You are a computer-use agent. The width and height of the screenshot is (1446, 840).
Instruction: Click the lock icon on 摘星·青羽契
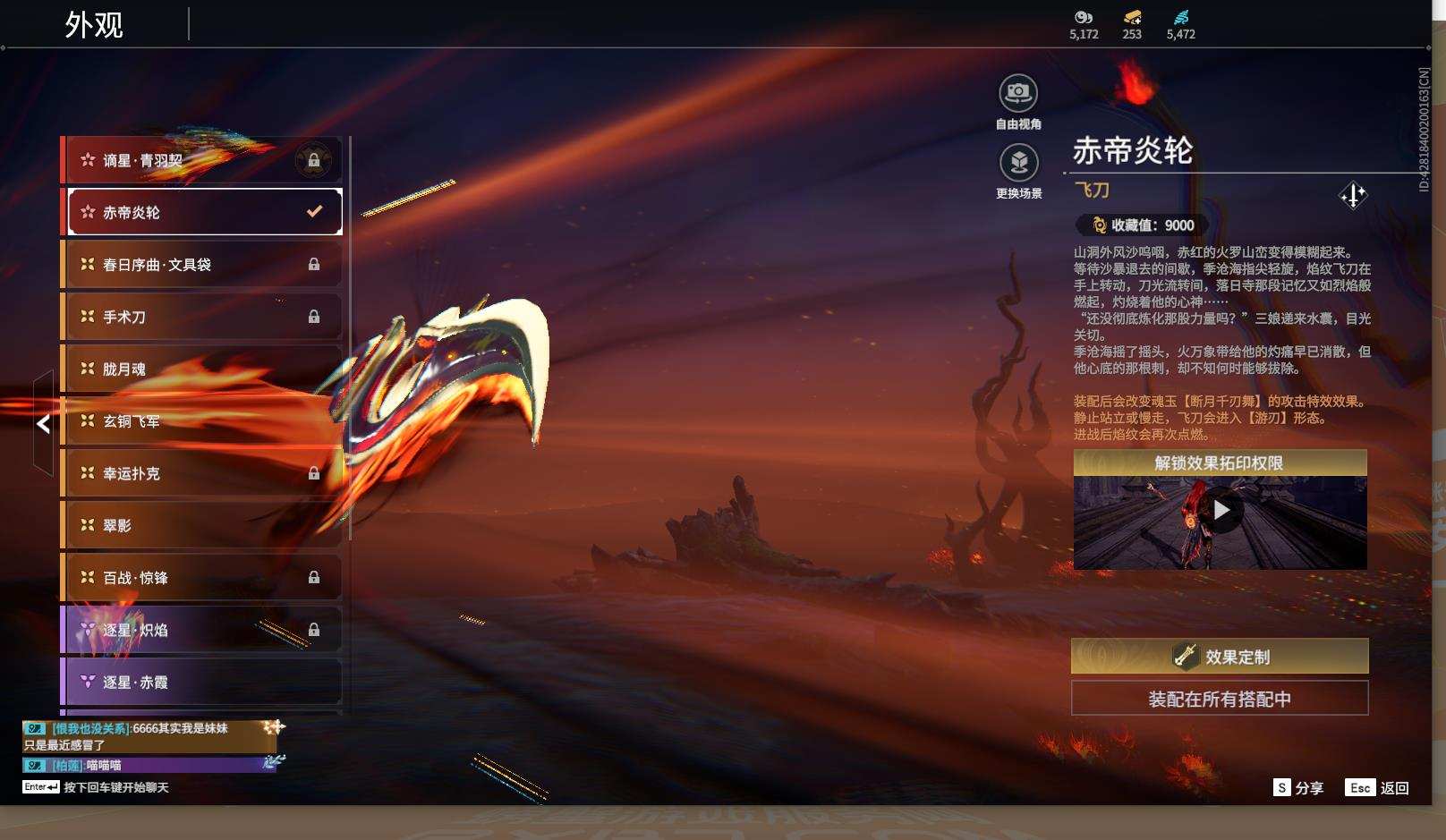[314, 160]
